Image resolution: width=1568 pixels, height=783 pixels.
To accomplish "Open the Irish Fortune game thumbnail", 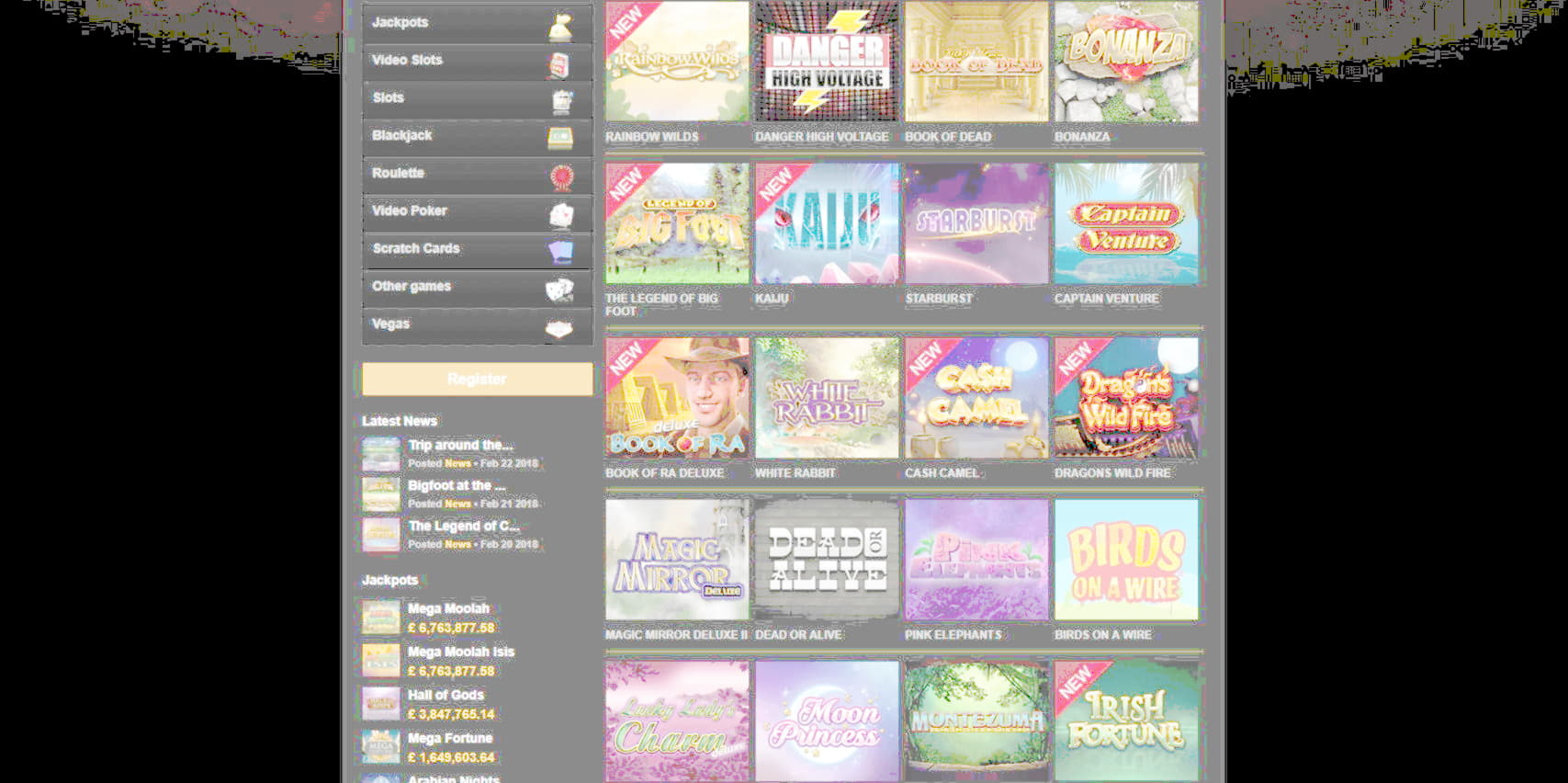I will pos(1126,721).
